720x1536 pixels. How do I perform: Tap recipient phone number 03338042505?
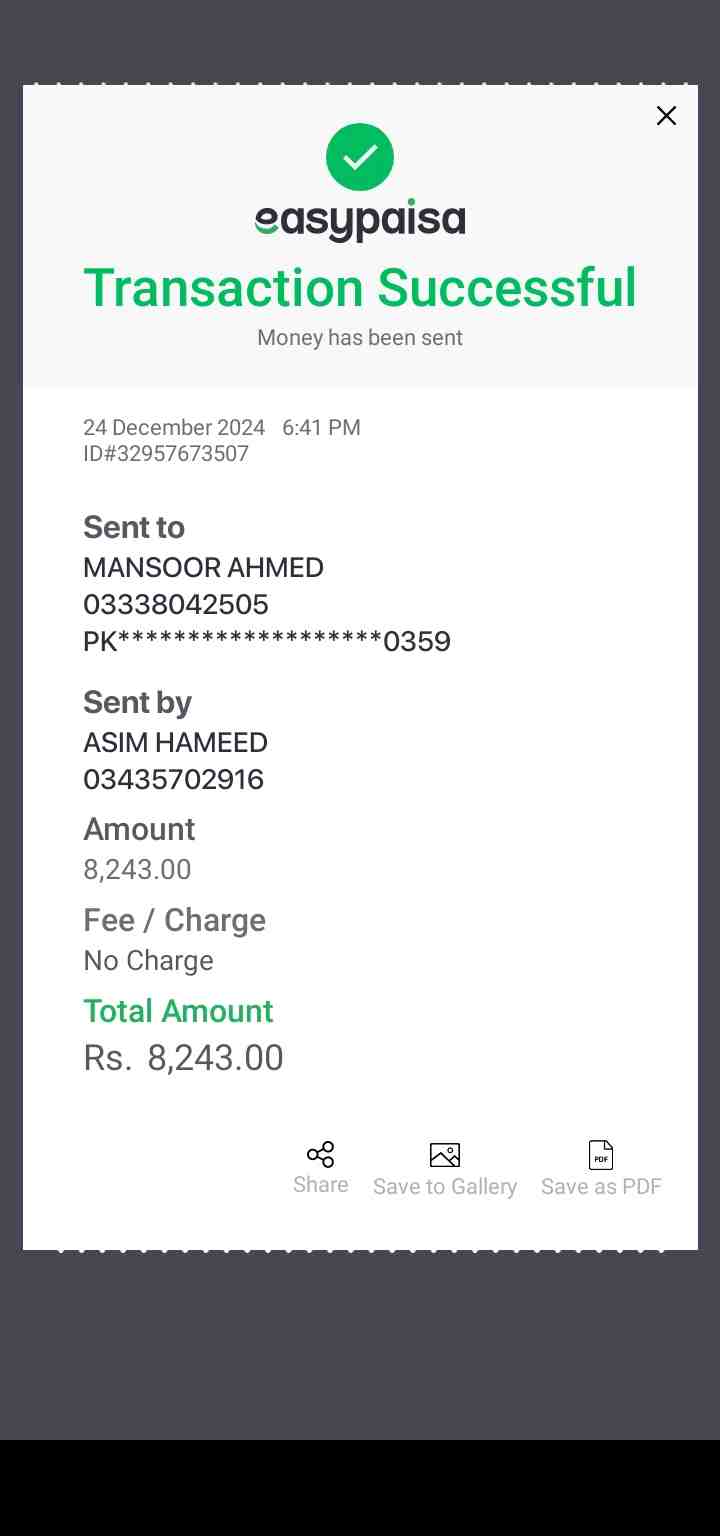coord(176,604)
